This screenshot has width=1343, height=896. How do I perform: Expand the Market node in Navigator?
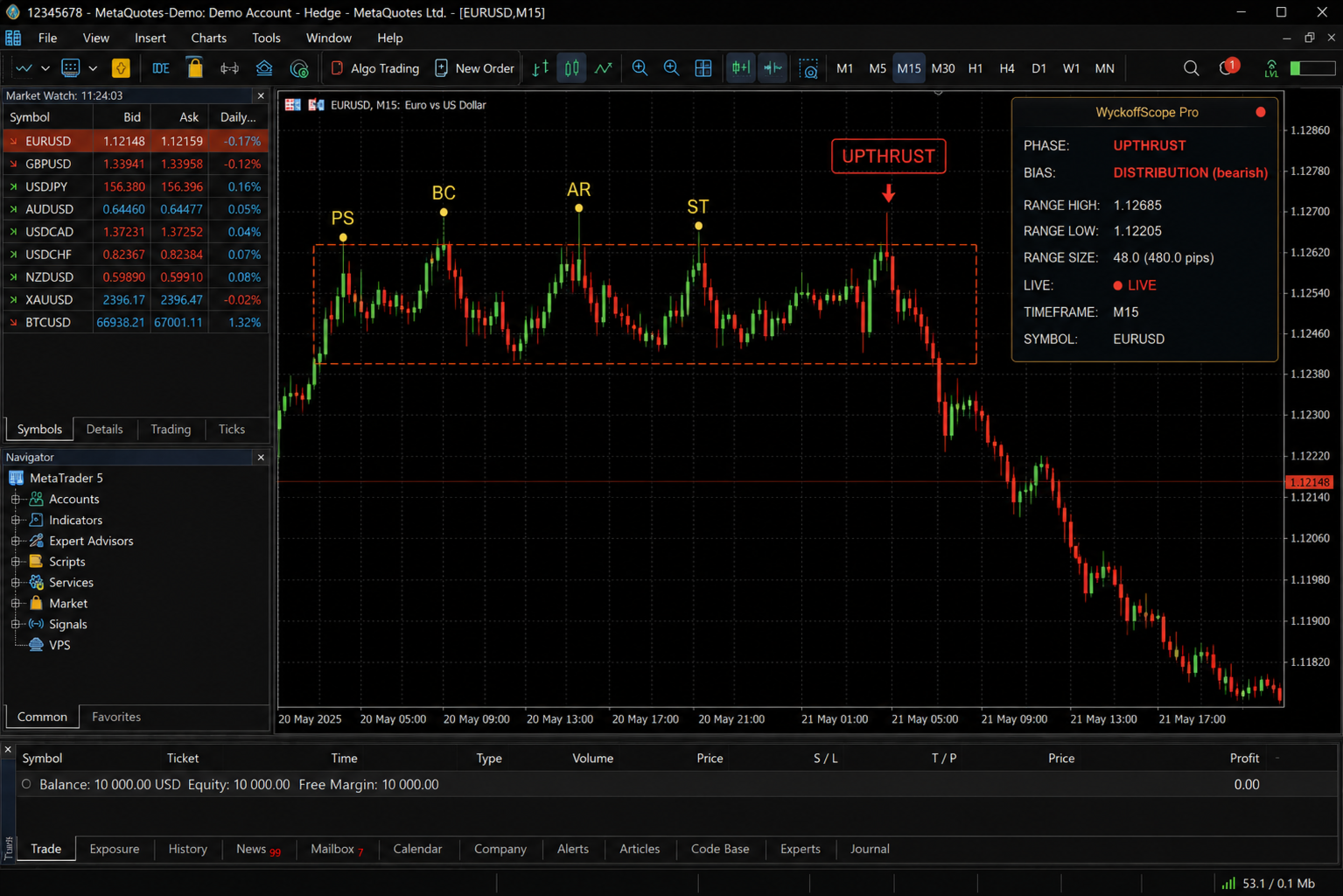[16, 604]
